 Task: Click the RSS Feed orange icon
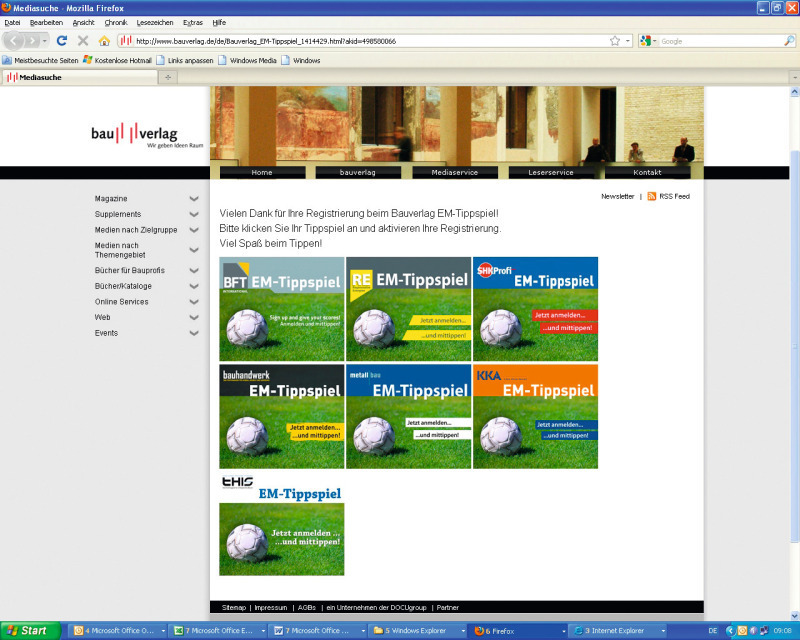tap(652, 196)
